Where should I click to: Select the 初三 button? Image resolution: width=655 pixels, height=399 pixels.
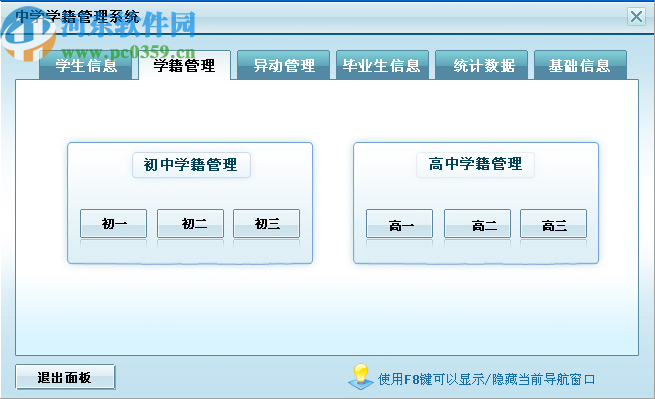point(267,224)
